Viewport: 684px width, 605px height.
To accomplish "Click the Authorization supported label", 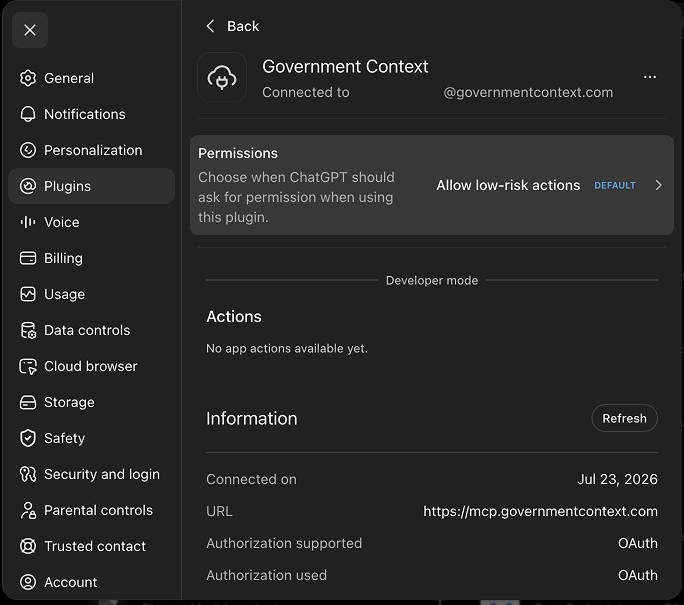I will click(284, 543).
